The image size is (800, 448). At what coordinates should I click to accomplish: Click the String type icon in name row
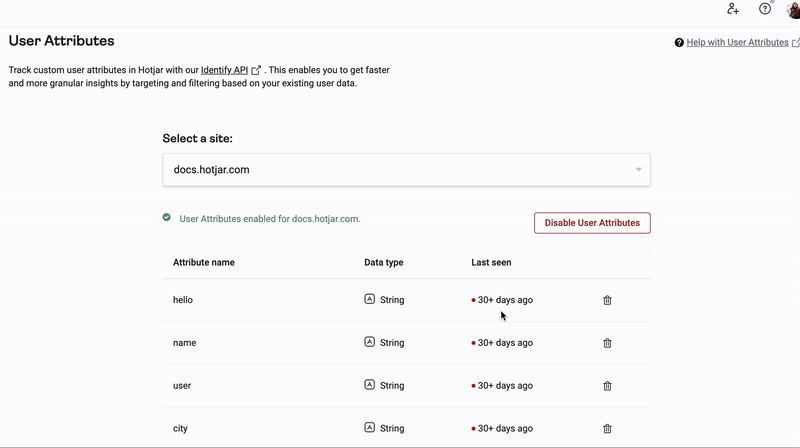[369, 342]
